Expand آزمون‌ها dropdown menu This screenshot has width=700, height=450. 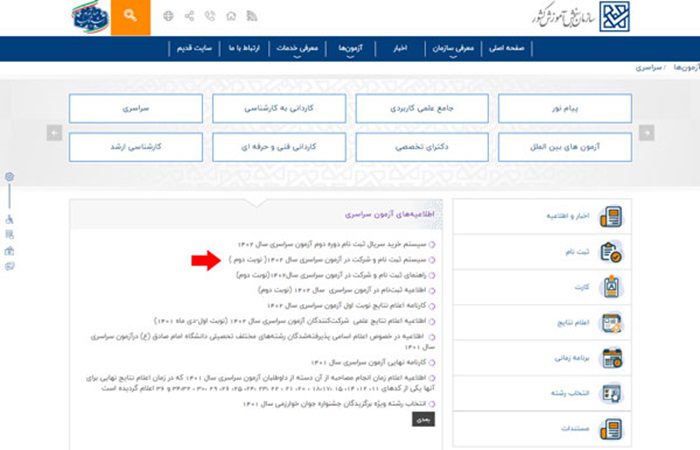pos(350,49)
